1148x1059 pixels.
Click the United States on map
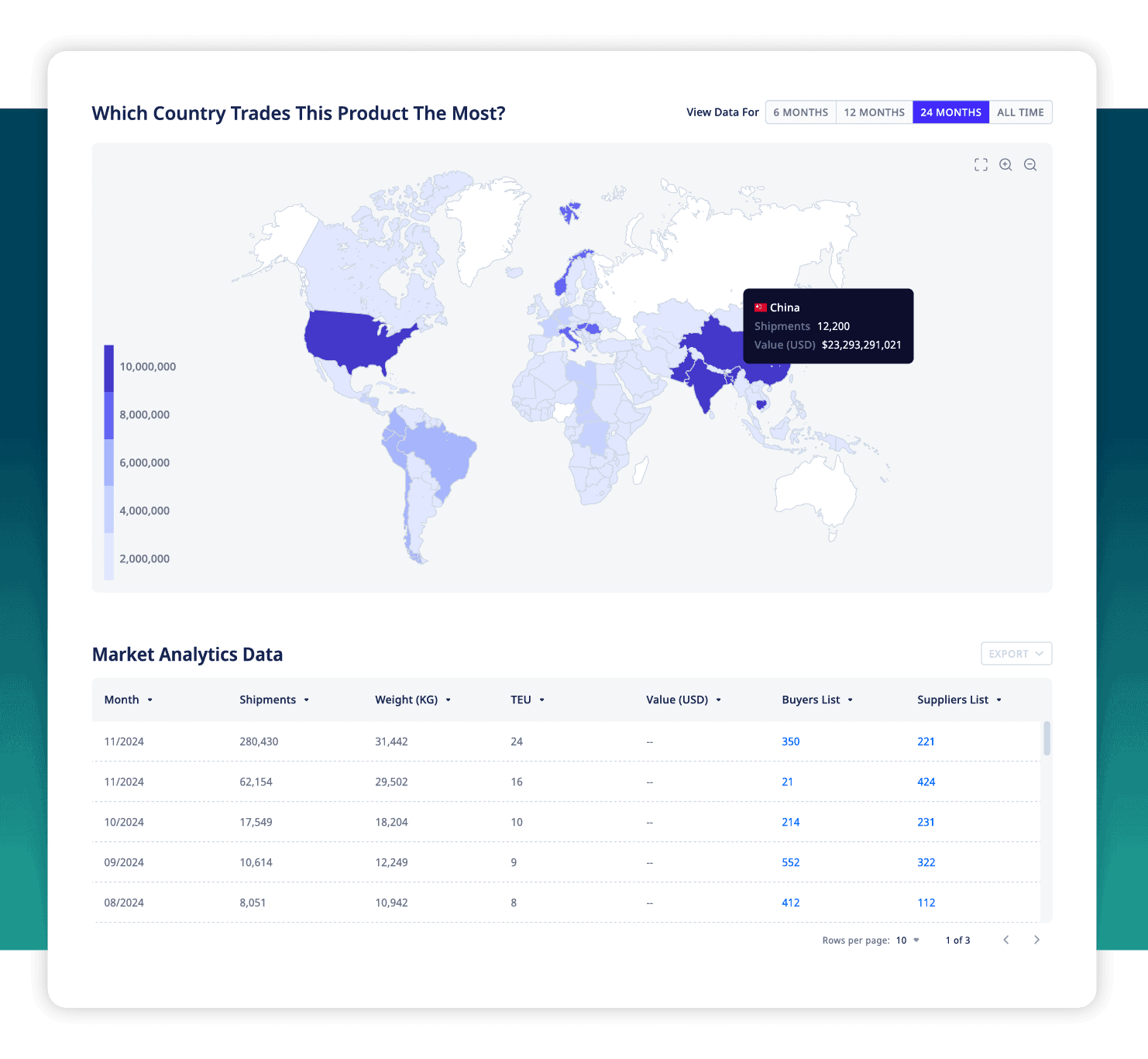[x=352, y=339]
